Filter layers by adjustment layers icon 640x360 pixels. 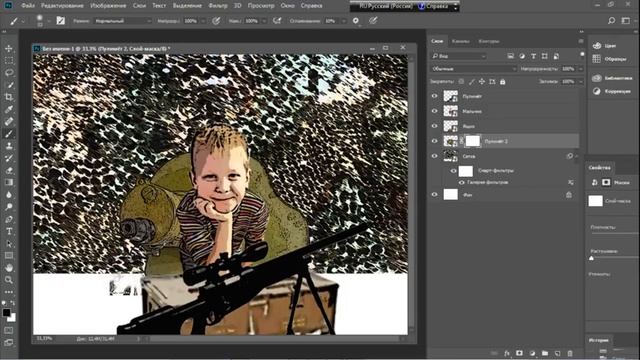pos(522,56)
